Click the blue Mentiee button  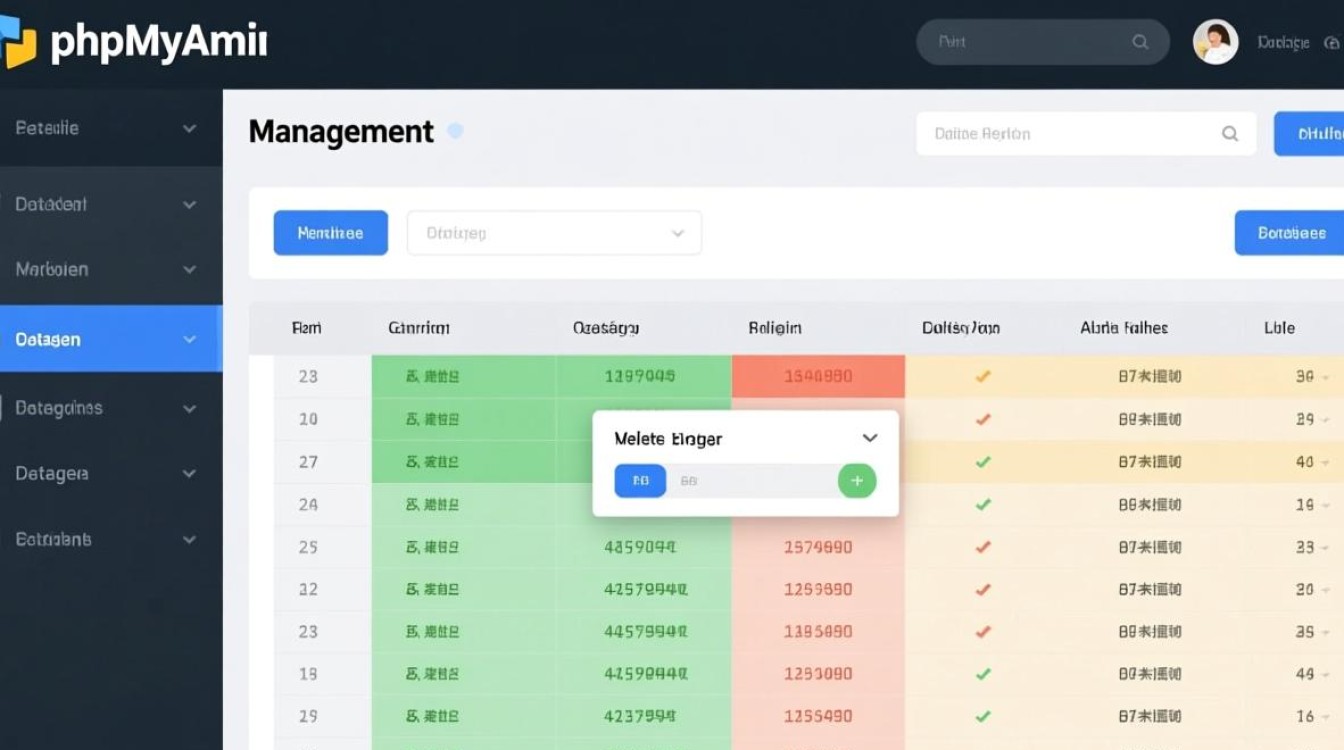click(330, 233)
